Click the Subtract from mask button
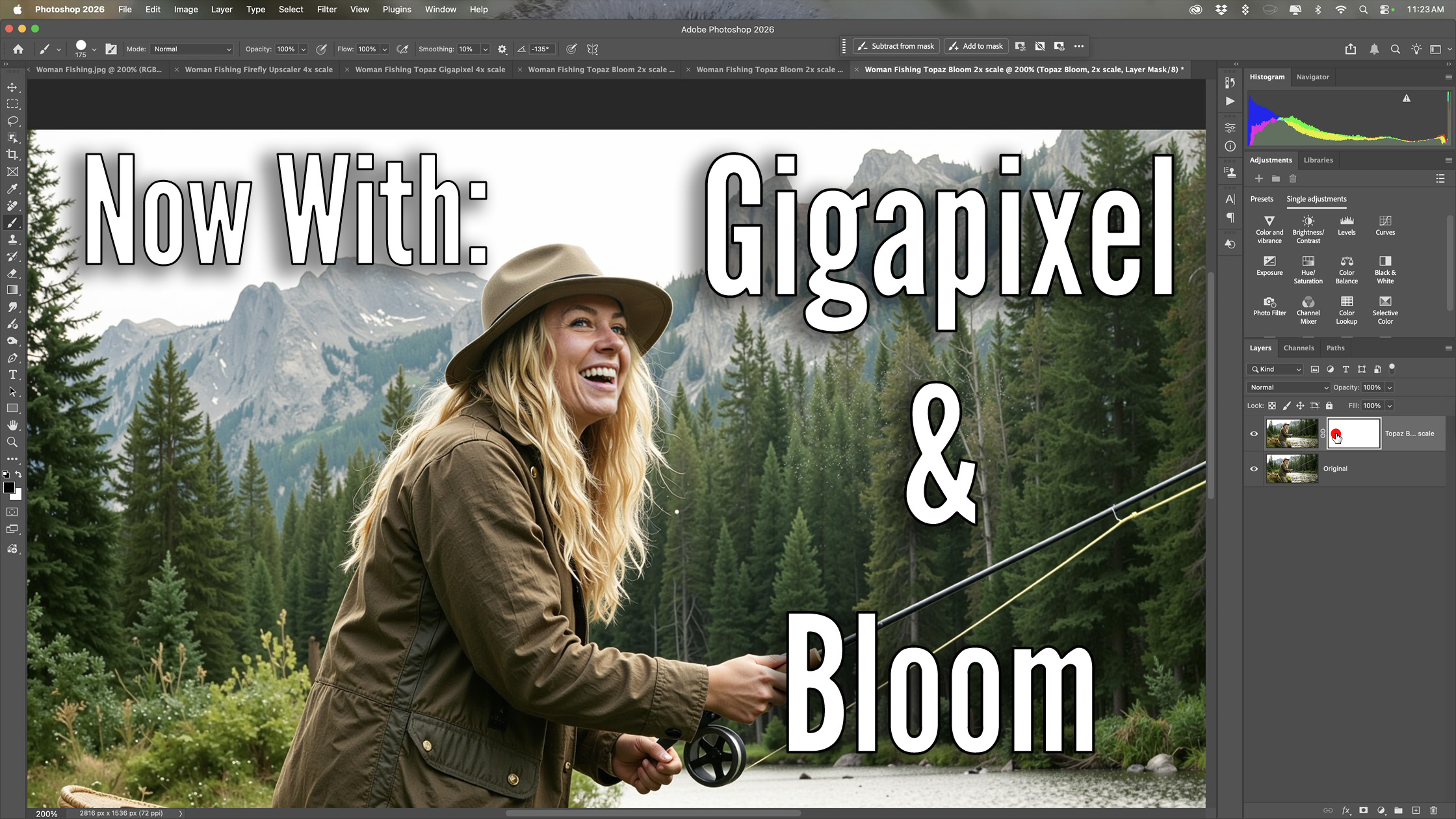Image resolution: width=1456 pixels, height=819 pixels. pyautogui.click(x=896, y=45)
